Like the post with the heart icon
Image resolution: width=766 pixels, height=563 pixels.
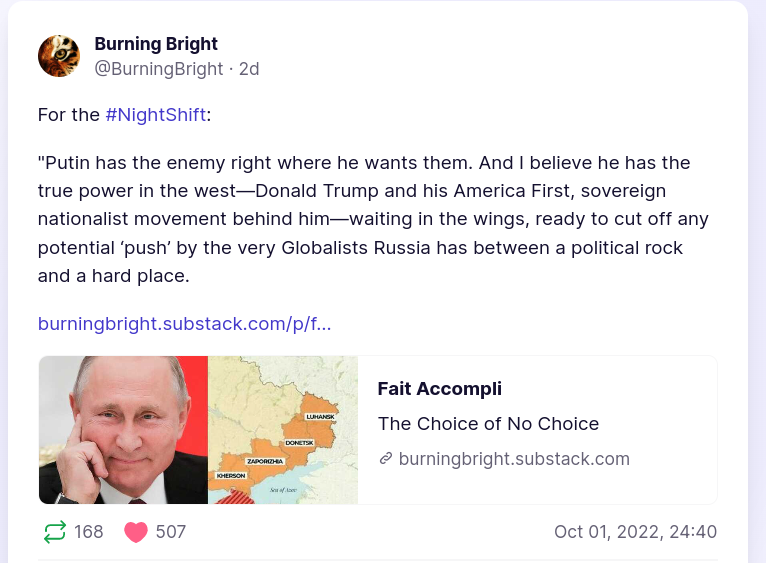point(136,532)
